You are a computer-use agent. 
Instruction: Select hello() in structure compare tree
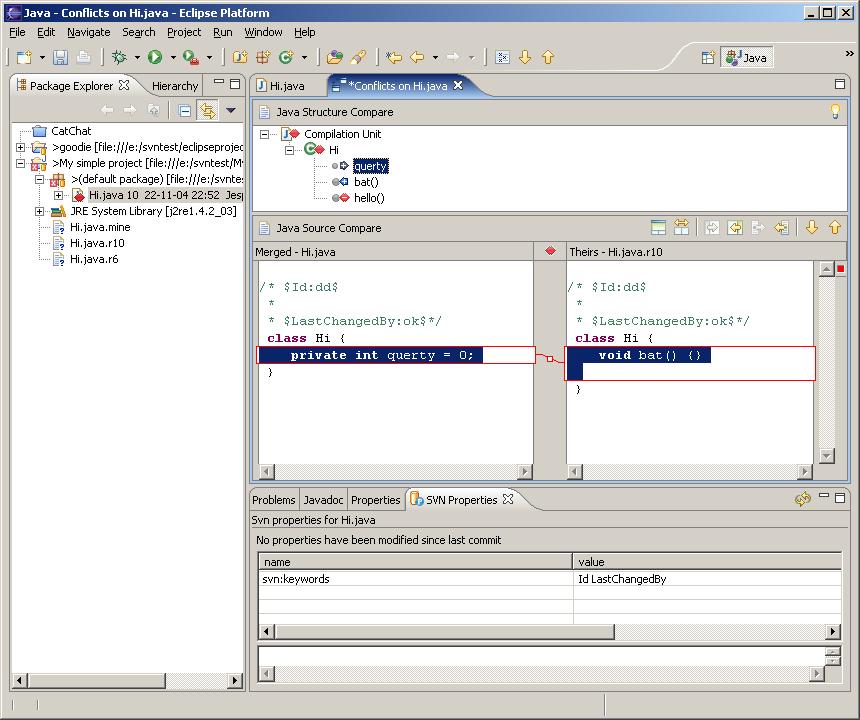369,198
